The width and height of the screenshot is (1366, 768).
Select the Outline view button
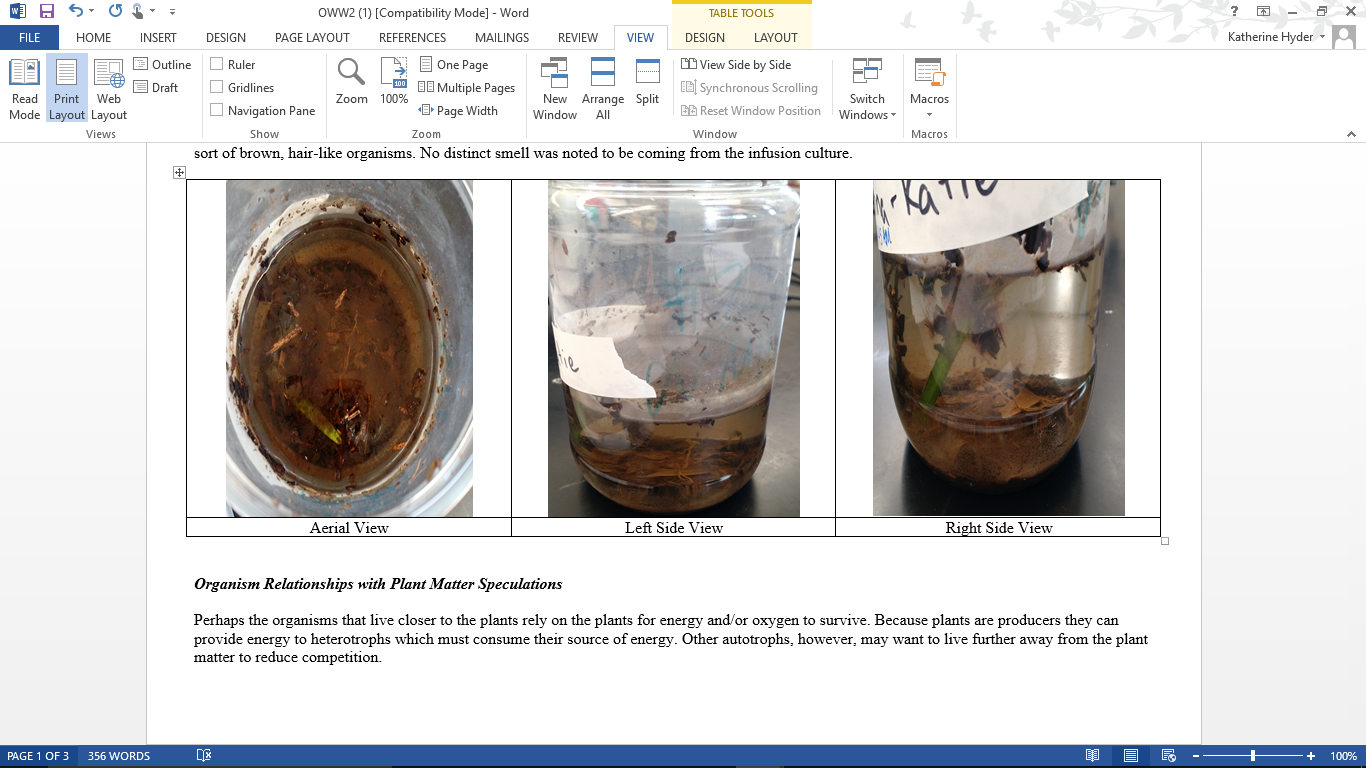click(162, 64)
